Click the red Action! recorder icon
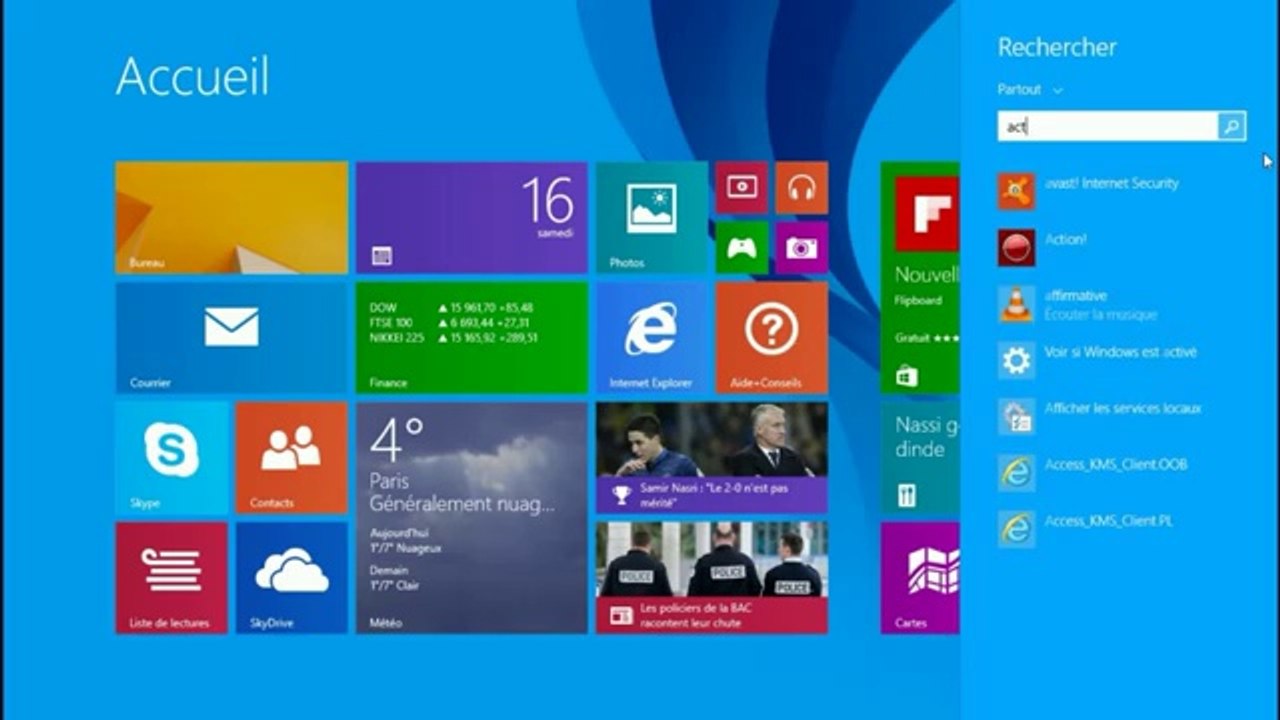 click(x=1017, y=247)
